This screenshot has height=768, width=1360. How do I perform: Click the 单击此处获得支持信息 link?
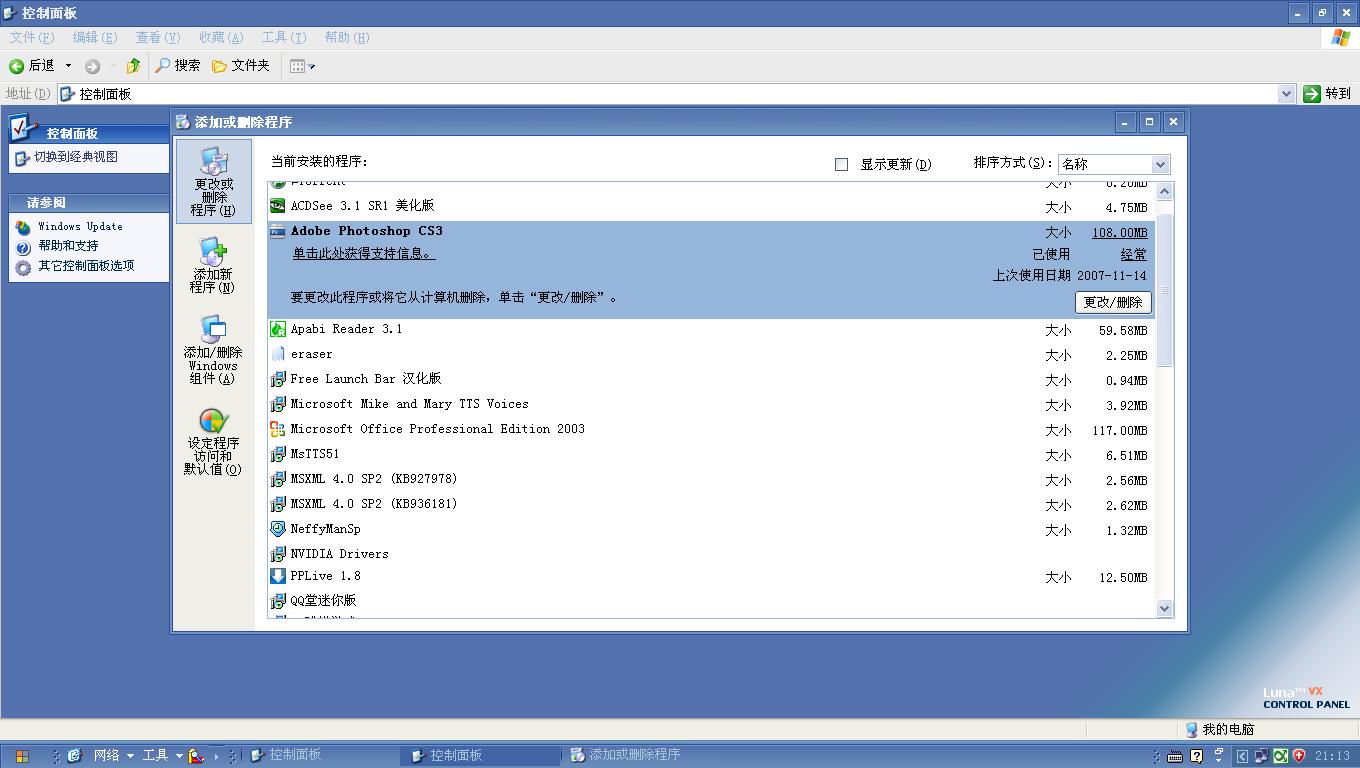[363, 254]
